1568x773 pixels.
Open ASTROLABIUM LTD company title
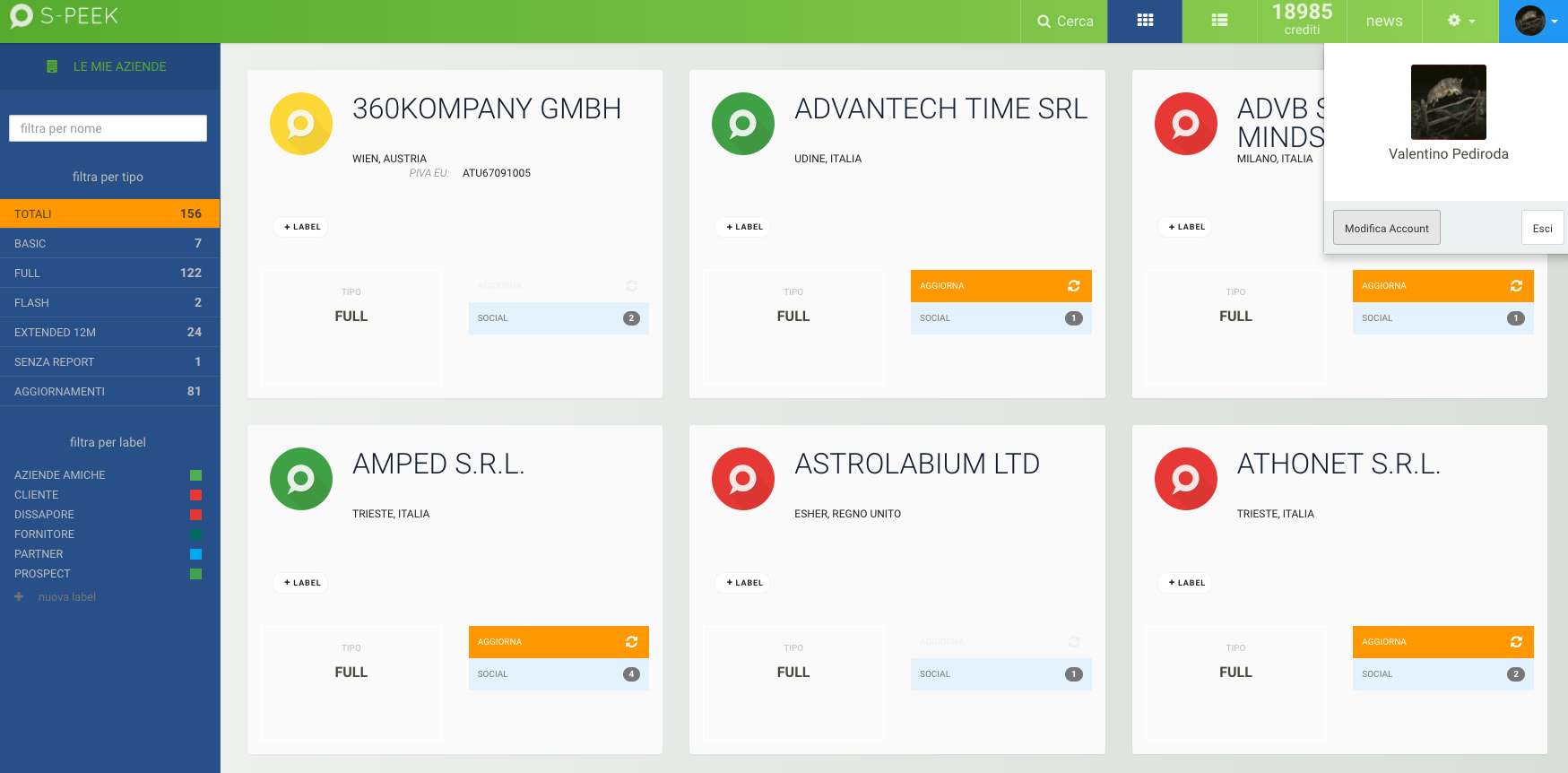(917, 464)
